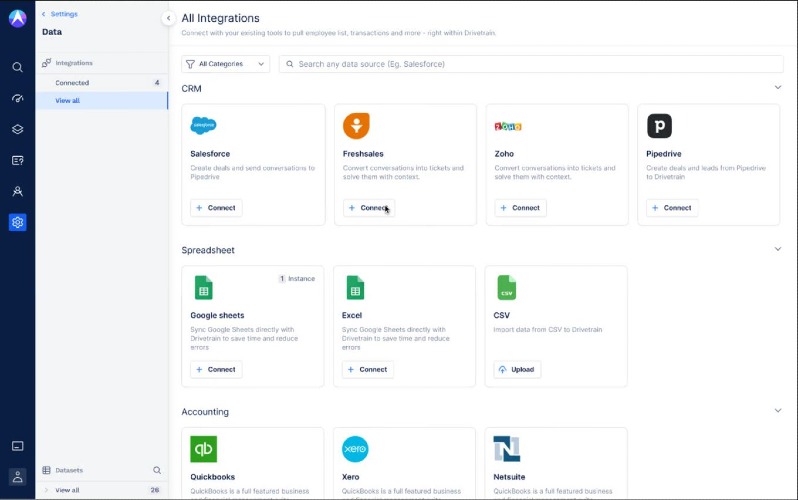The image size is (798, 500).
Task: Click the Drivetrain logo in the sidebar
Action: [17, 18]
